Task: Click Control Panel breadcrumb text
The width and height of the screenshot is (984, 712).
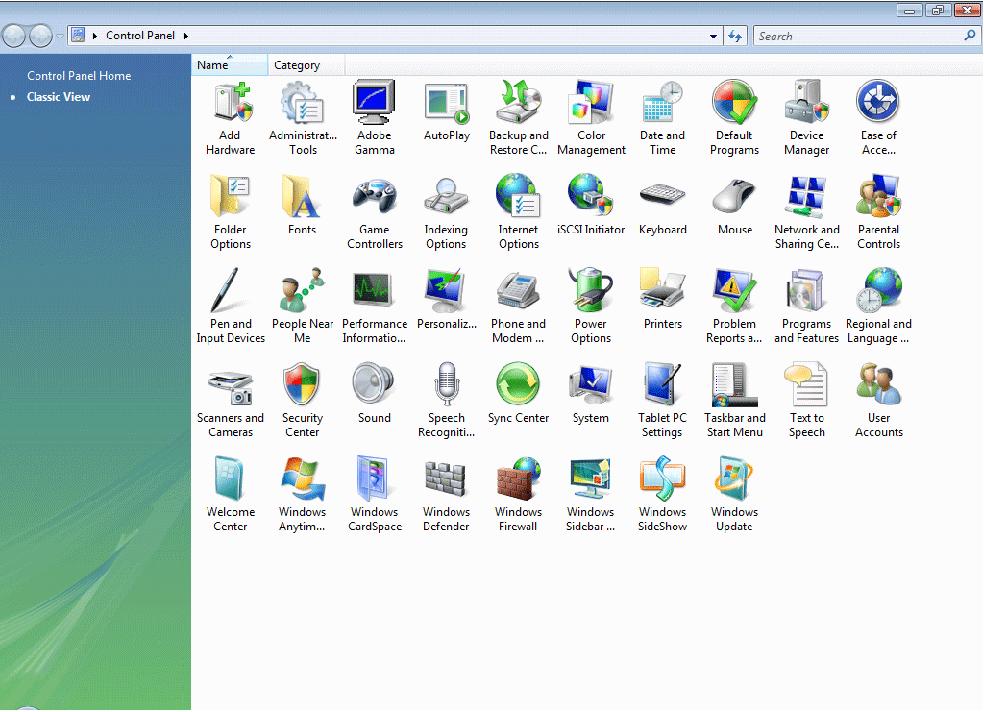Action: [x=141, y=36]
